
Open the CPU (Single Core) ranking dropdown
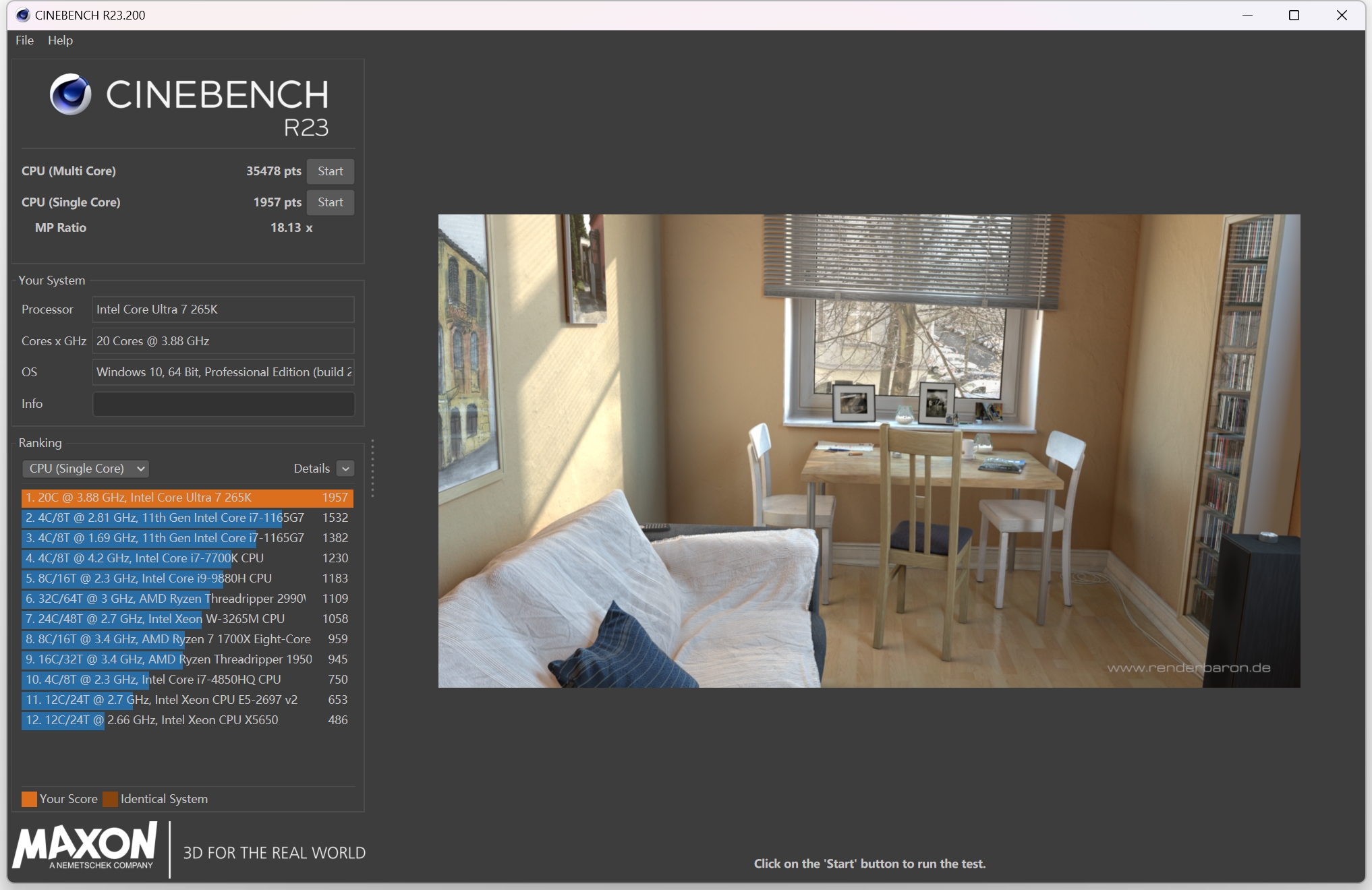click(86, 469)
